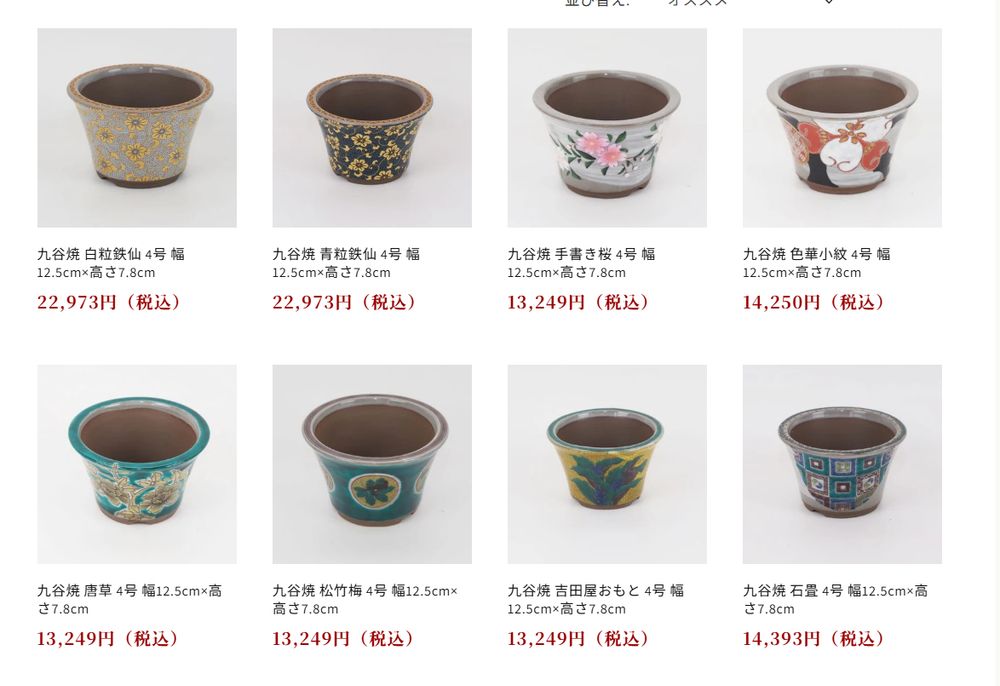
Task: View the 石畳 checkered pot photo
Action: point(842,464)
